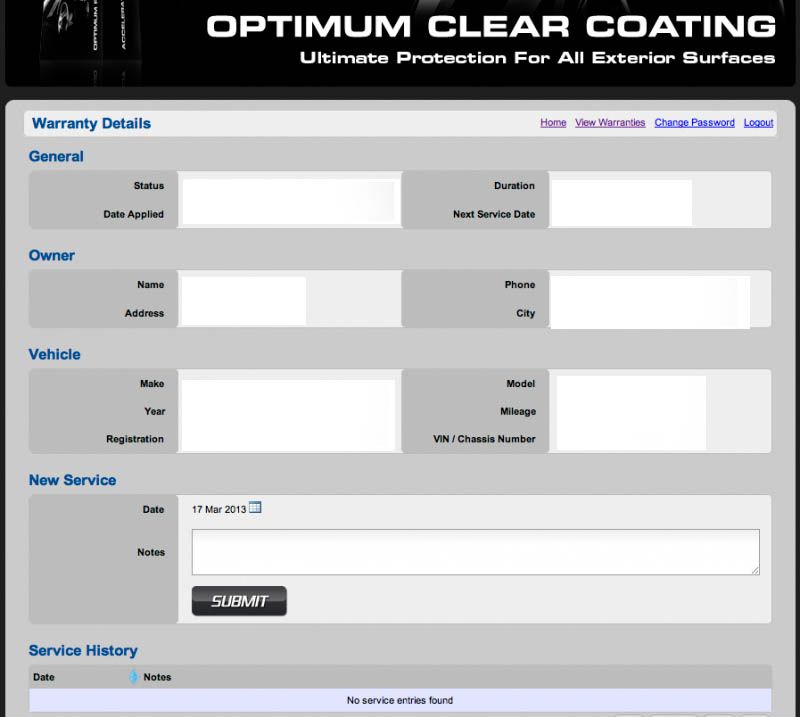The width and height of the screenshot is (800, 717).
Task: Click the Optimum Clear Coating banner title
Action: pos(491,27)
